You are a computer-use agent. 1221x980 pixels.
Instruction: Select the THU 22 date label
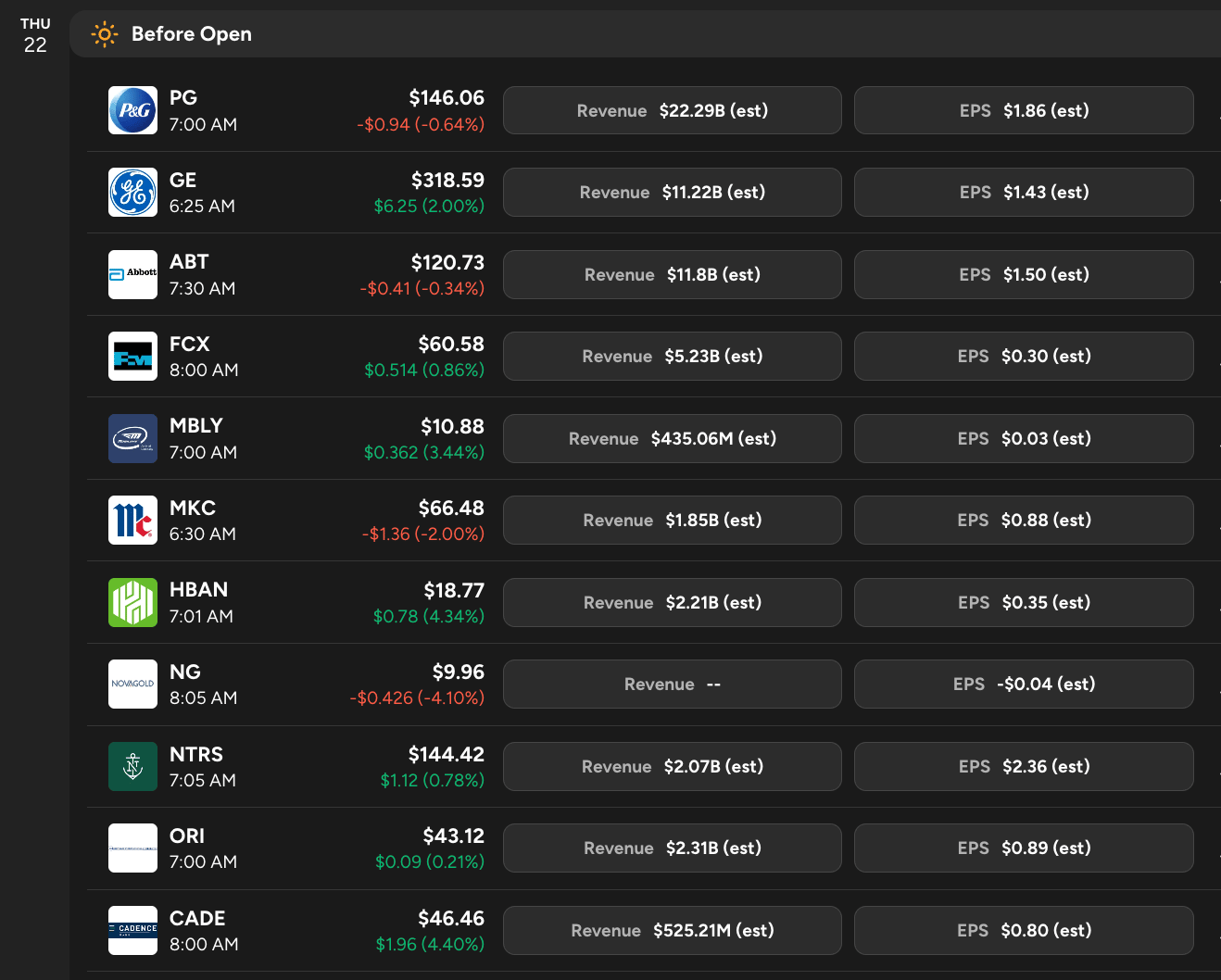click(35, 35)
